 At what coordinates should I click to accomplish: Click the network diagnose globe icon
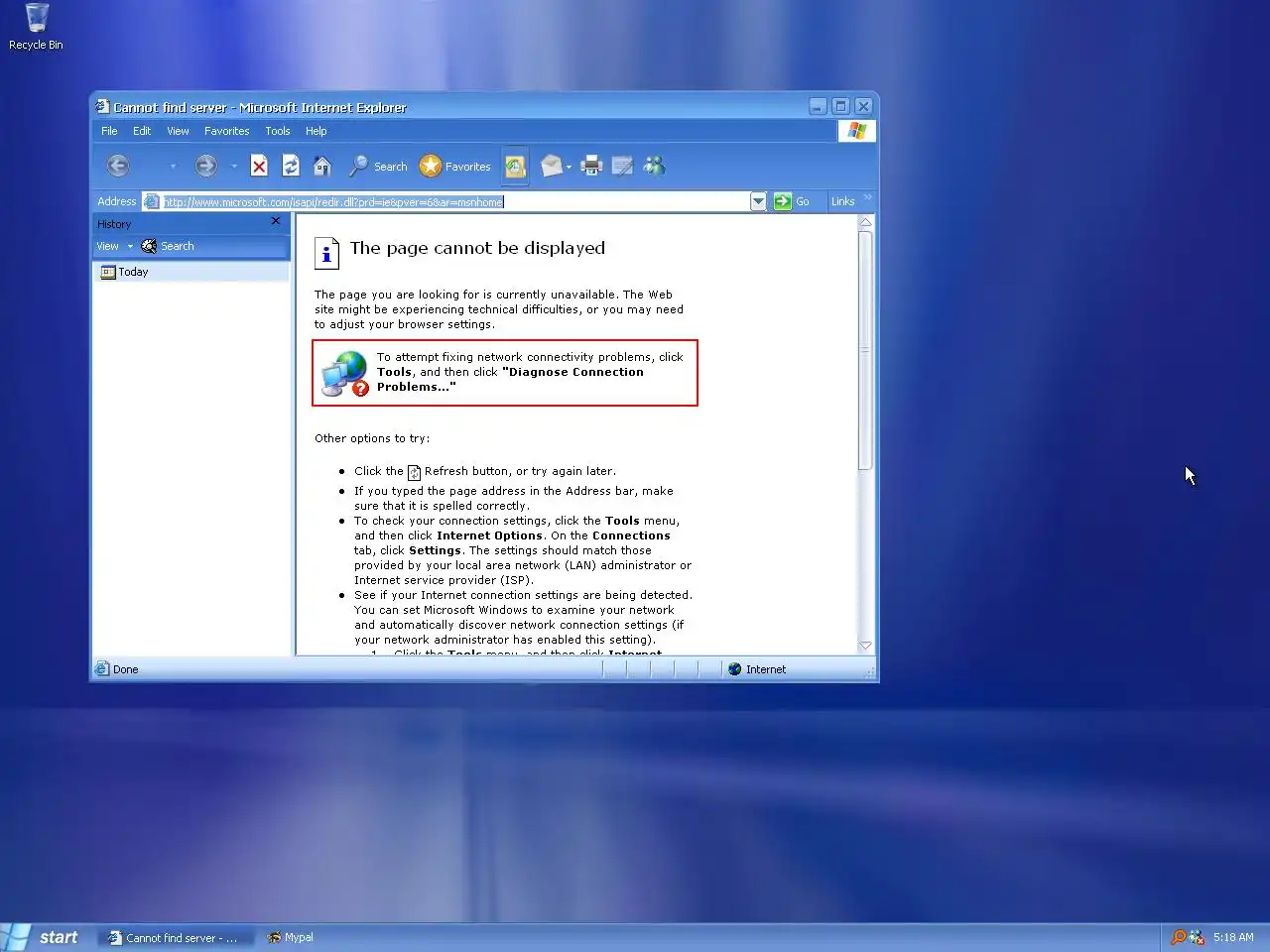(345, 373)
